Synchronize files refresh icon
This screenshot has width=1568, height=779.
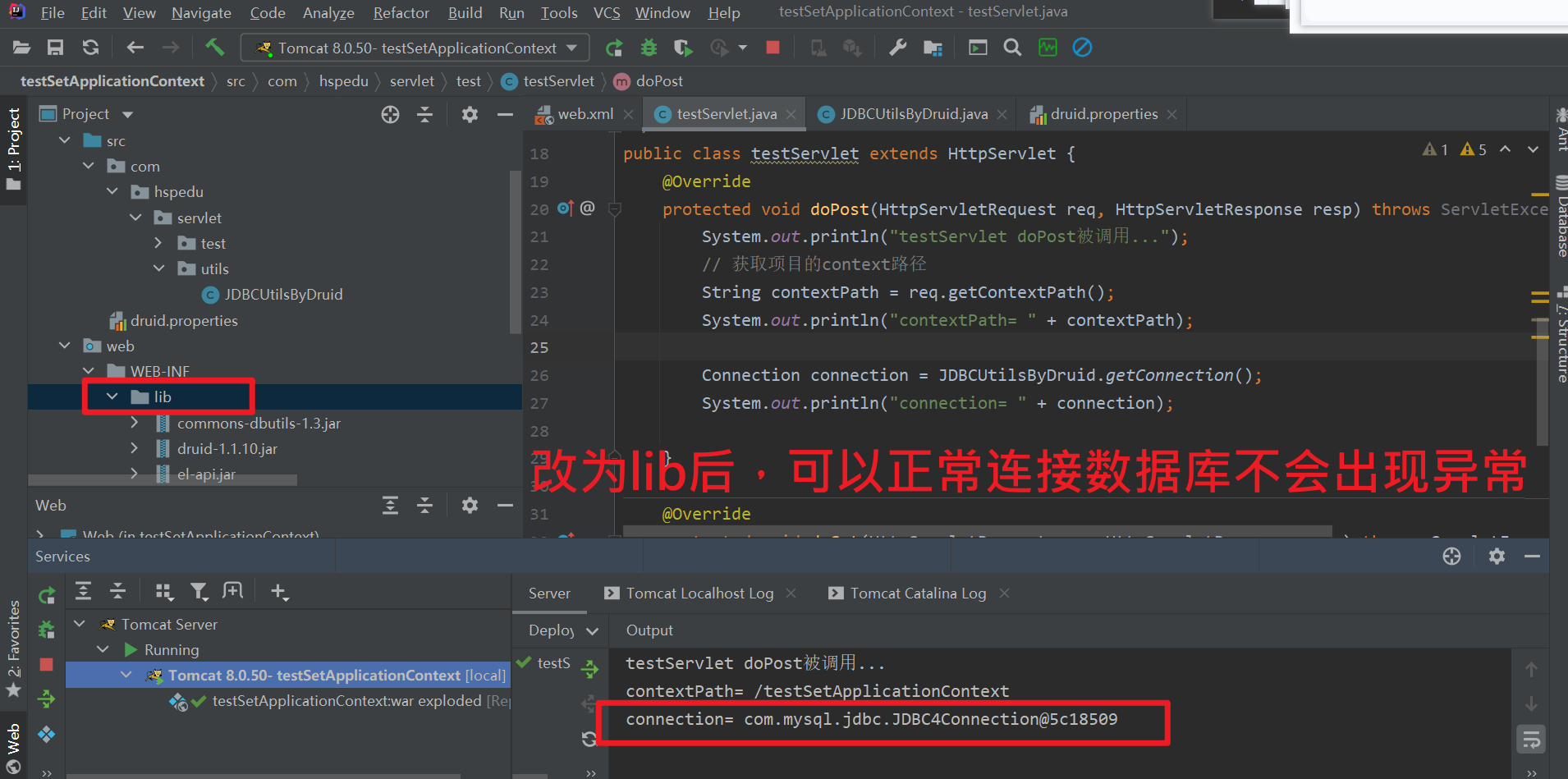click(x=90, y=48)
